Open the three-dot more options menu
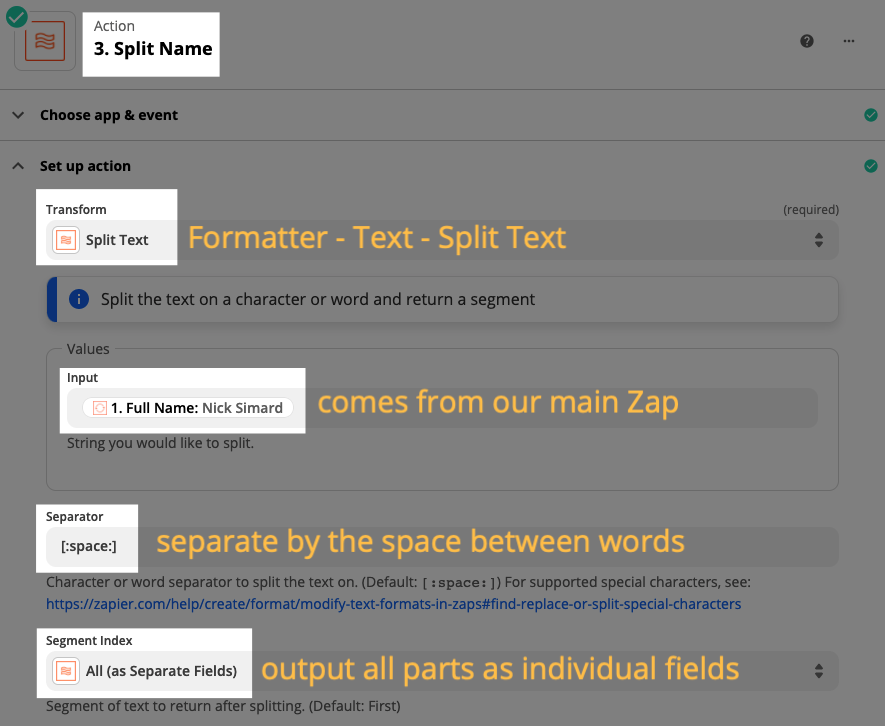The width and height of the screenshot is (885, 726). 849,41
